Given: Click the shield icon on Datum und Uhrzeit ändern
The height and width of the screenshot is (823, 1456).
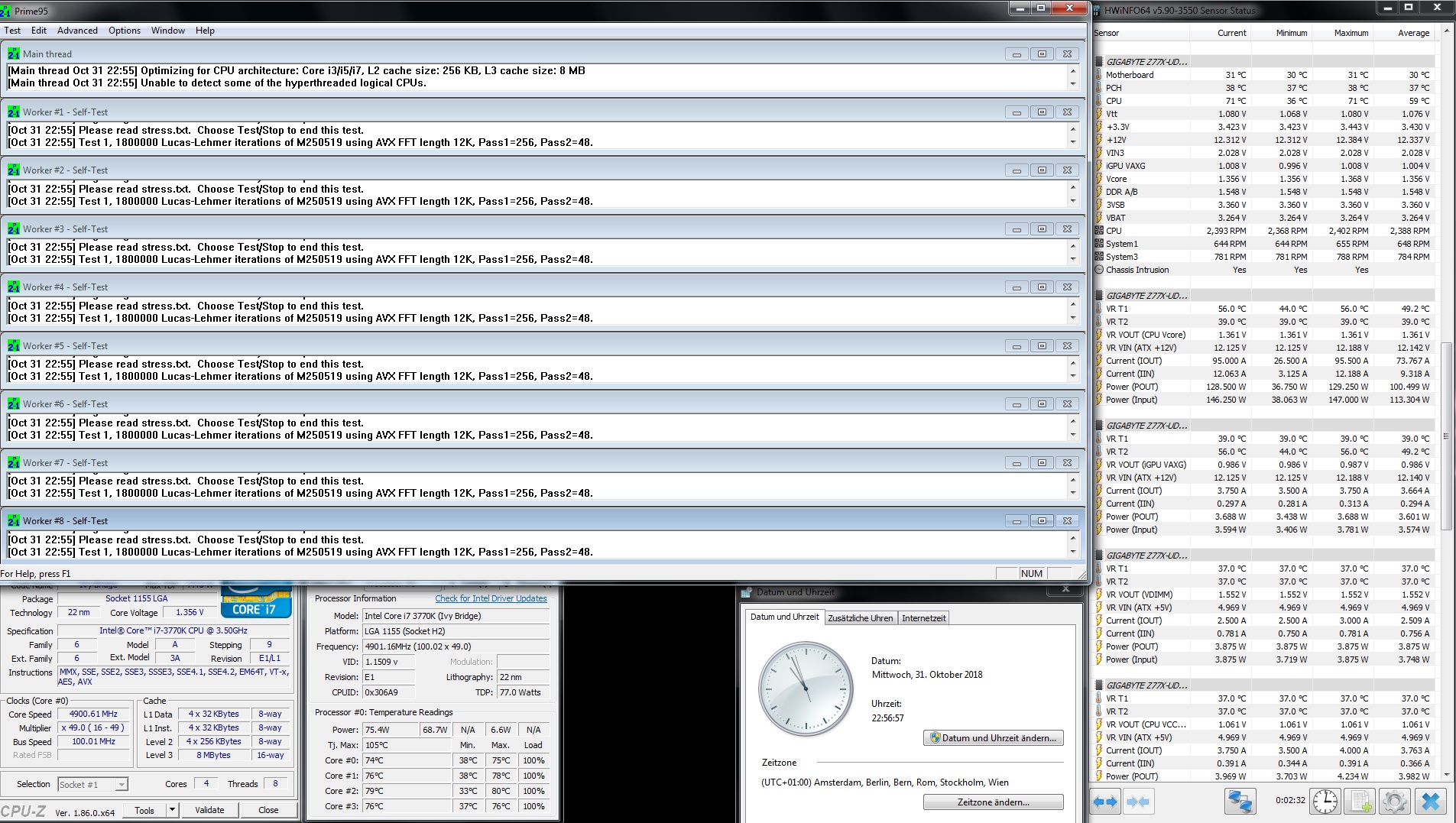Looking at the screenshot, I should (x=935, y=738).
